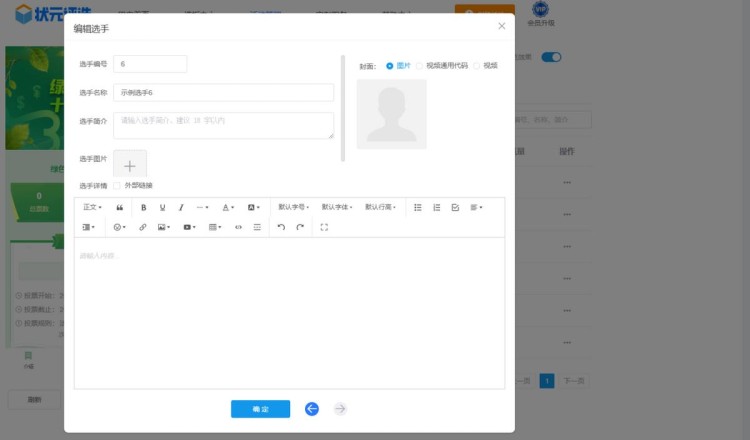750x440 pixels.
Task: Choose the 视频通用代码 cover option
Action: (419, 66)
